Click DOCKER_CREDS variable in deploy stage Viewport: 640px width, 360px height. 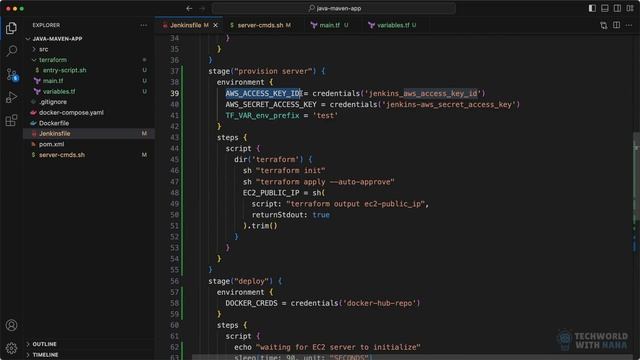click(x=251, y=303)
